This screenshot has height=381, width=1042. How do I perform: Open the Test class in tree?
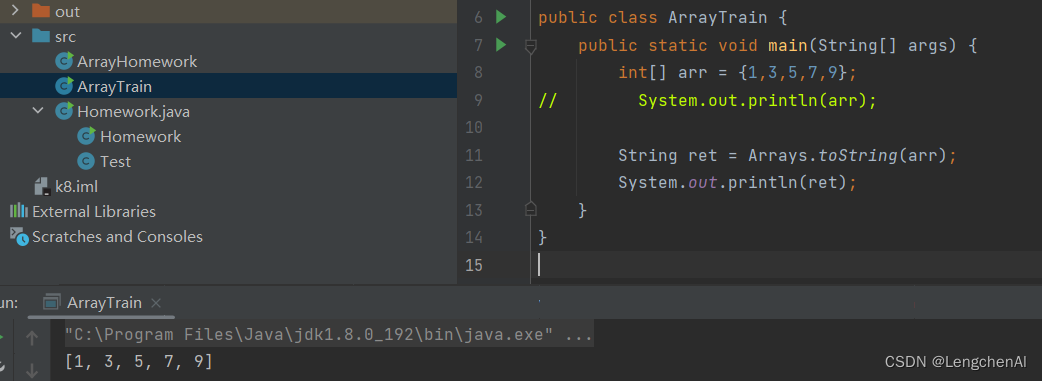(116, 162)
